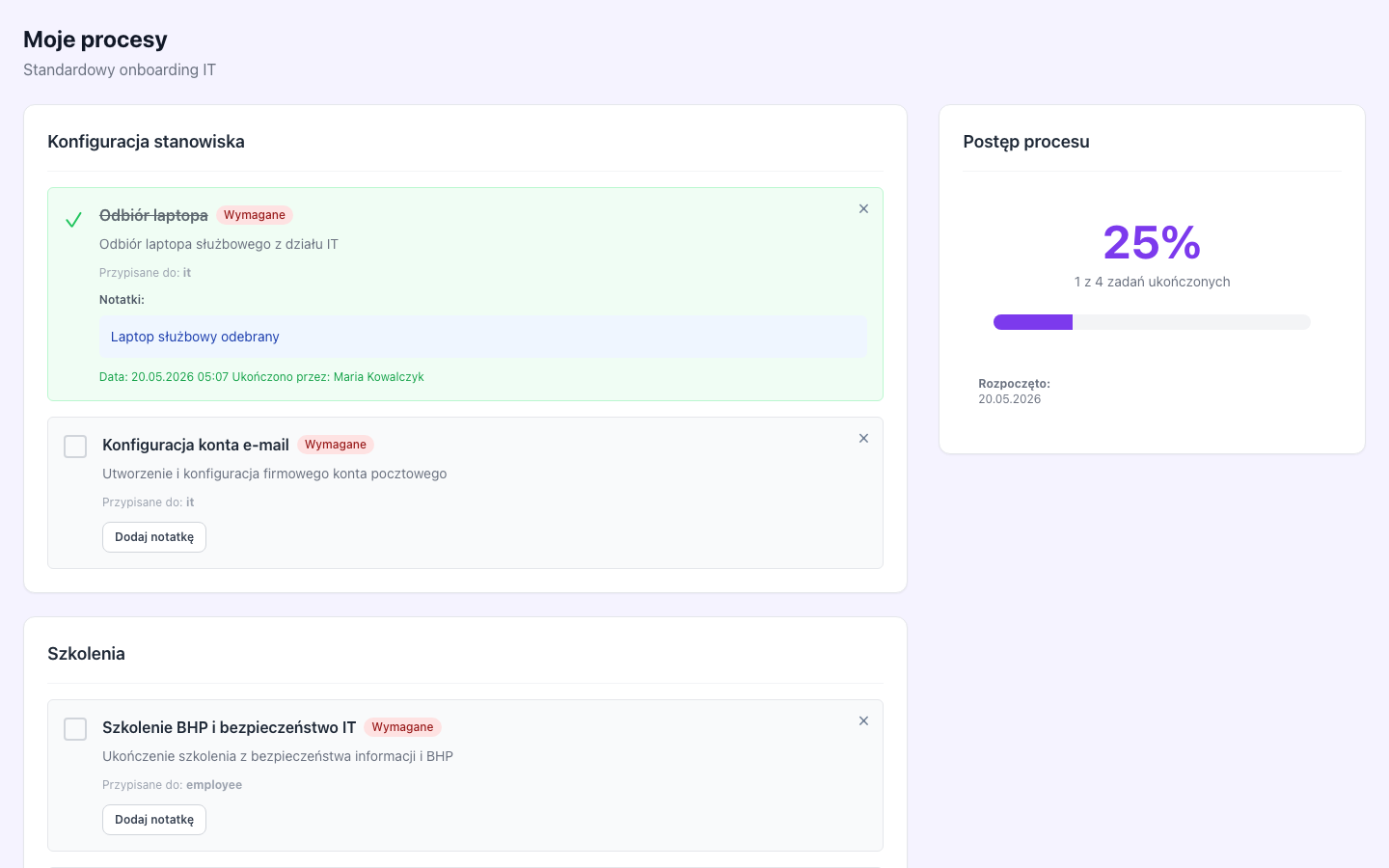1389x868 pixels.
Task: Check the Szkolenie BHP i bezpieczeństwo IT checkbox
Action: 75,729
